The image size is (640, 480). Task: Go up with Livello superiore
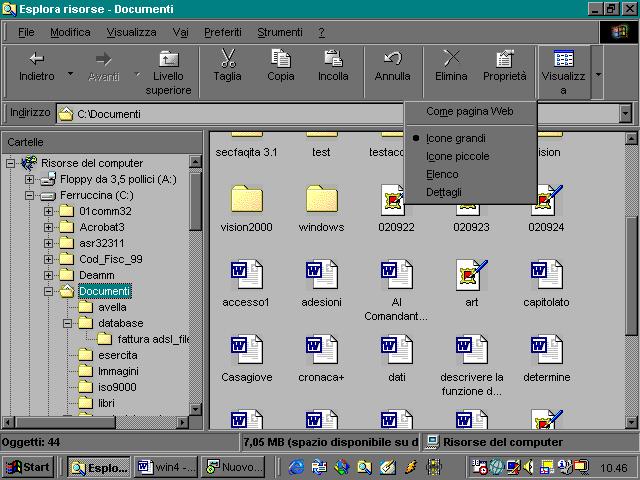[x=168, y=73]
